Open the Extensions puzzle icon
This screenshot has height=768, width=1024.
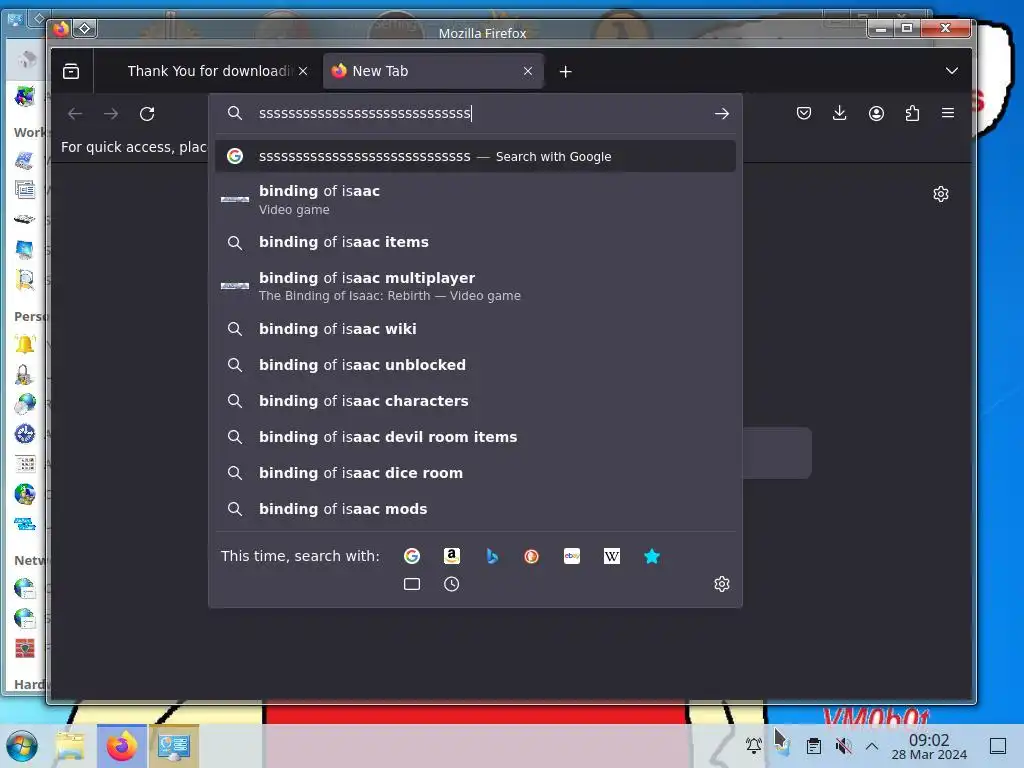tap(912, 114)
